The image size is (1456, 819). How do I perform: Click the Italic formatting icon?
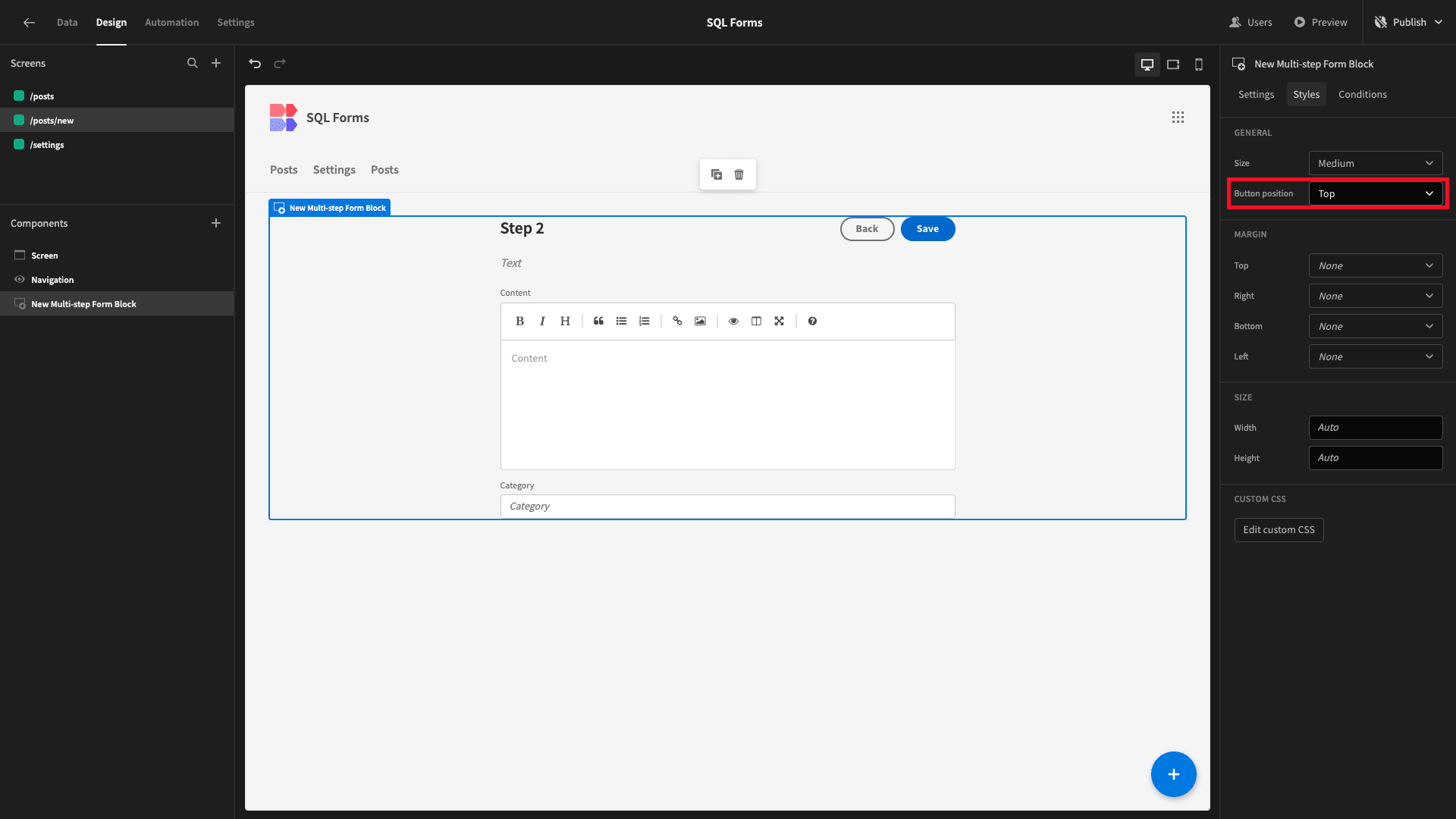(x=541, y=321)
